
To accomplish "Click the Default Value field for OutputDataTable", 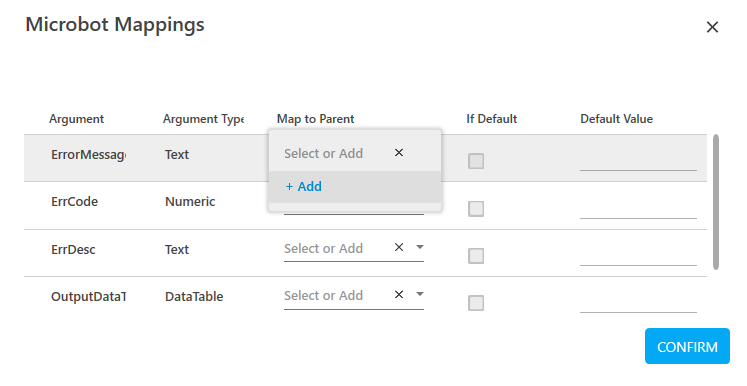I will tap(638, 303).
